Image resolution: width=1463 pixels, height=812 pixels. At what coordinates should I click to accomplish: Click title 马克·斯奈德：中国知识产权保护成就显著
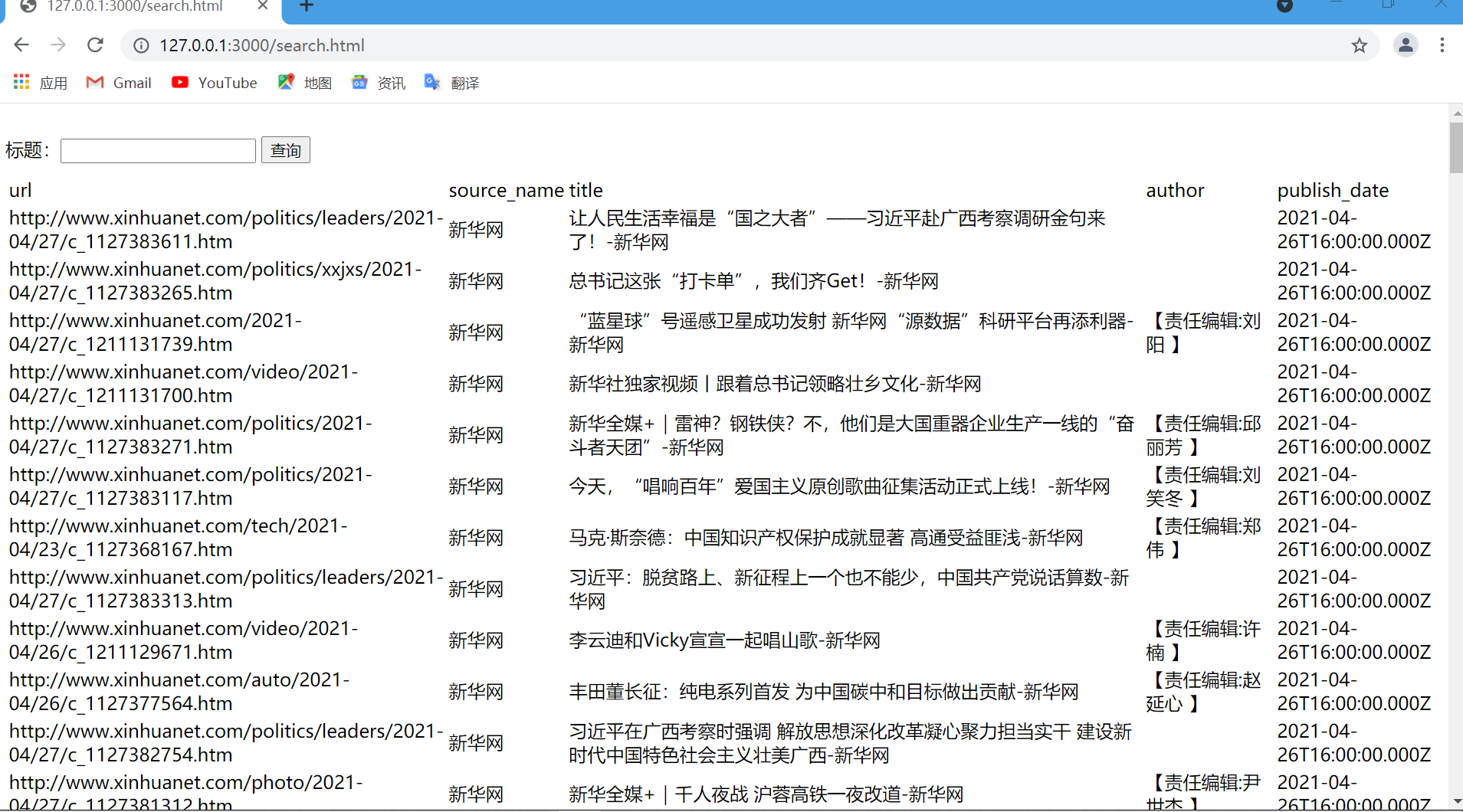click(x=826, y=538)
